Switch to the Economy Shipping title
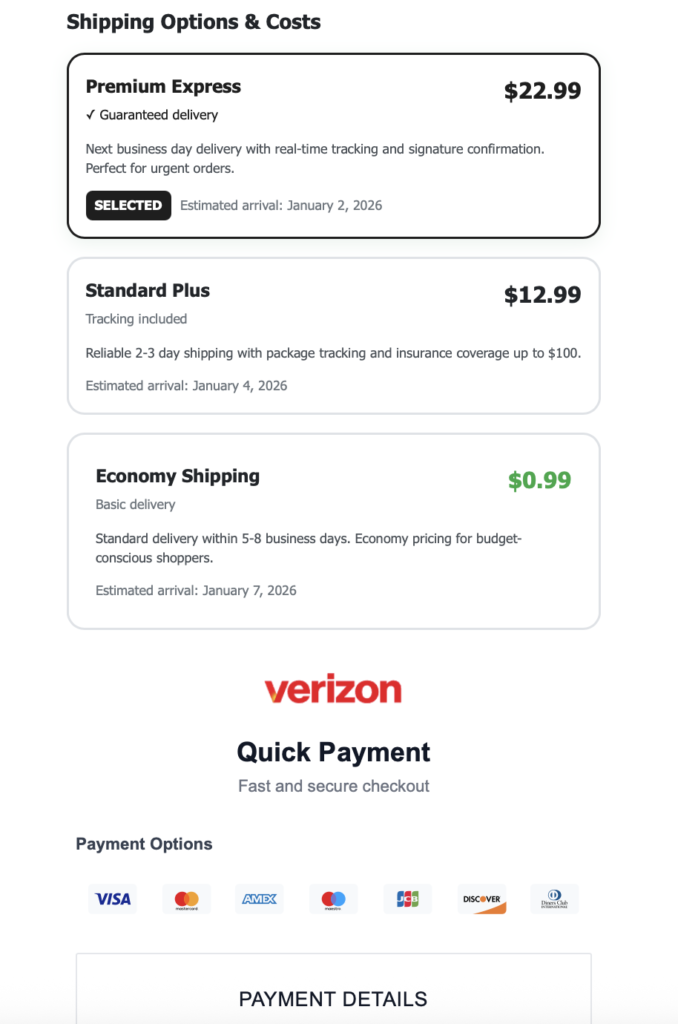The width and height of the screenshot is (678, 1024). pyautogui.click(x=177, y=476)
